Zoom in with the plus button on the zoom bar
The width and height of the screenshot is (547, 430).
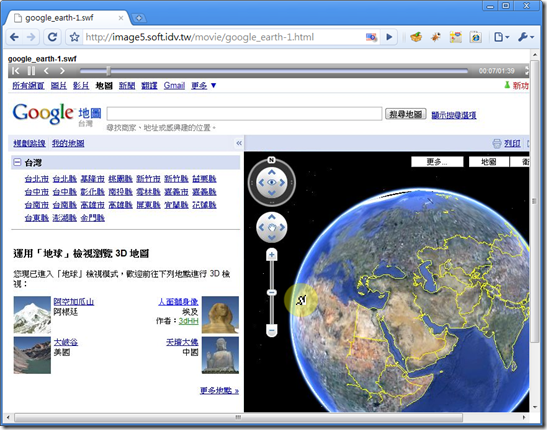271,255
